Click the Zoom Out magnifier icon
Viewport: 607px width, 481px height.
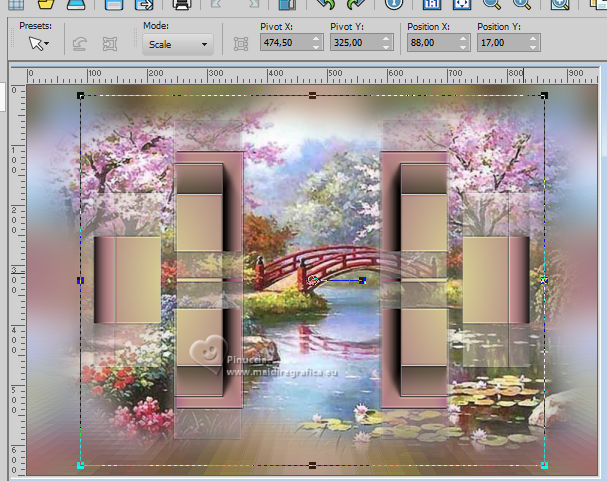492,4
